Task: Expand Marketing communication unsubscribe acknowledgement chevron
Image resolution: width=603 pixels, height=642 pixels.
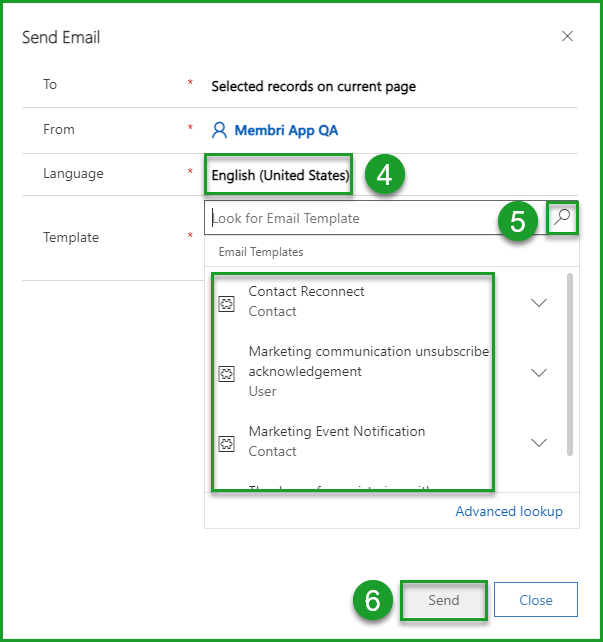Action: click(539, 373)
